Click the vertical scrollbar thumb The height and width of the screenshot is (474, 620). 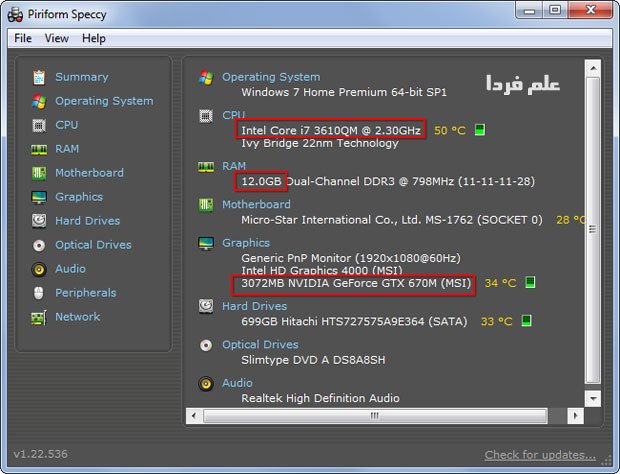pyautogui.click(x=593, y=230)
